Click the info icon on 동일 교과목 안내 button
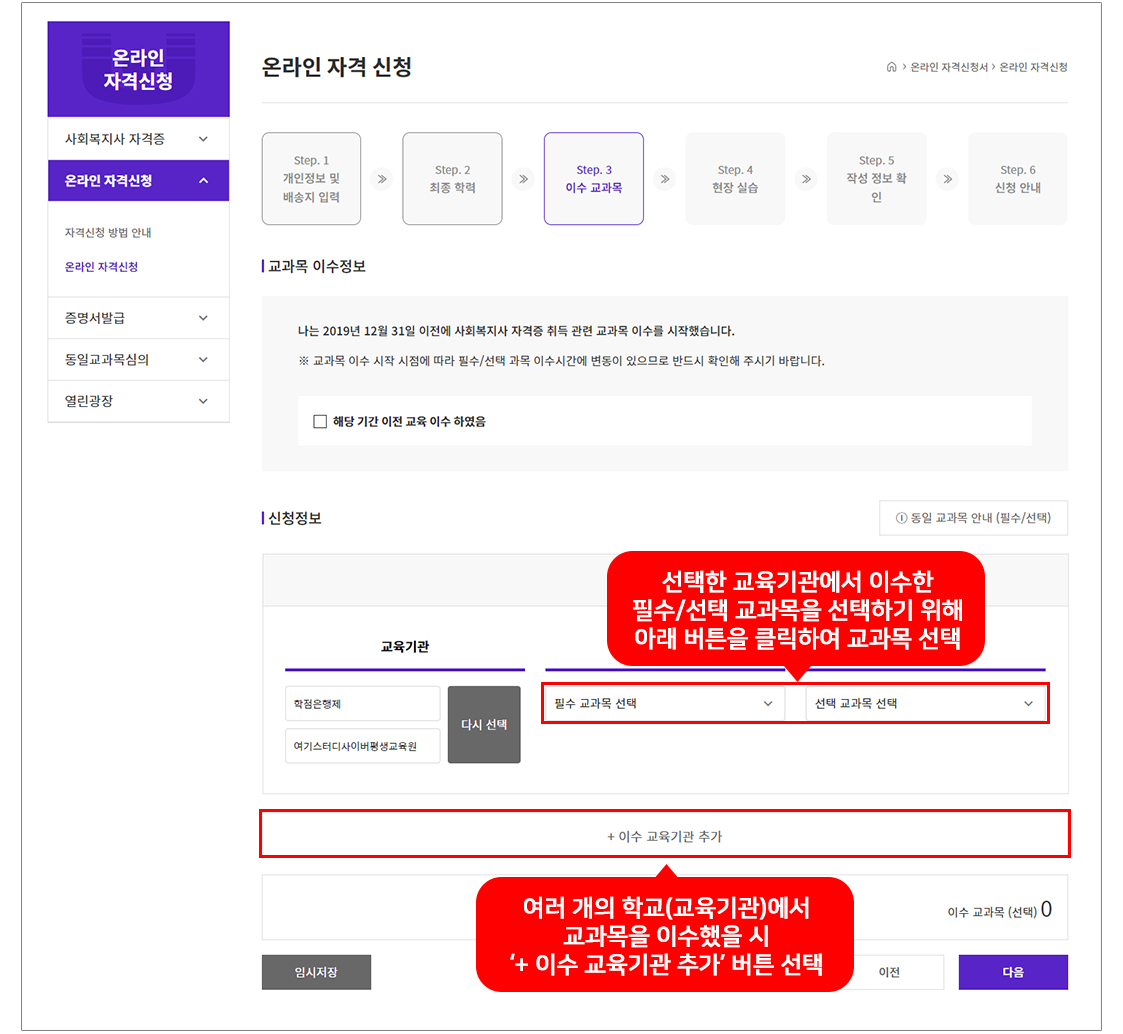 point(901,518)
